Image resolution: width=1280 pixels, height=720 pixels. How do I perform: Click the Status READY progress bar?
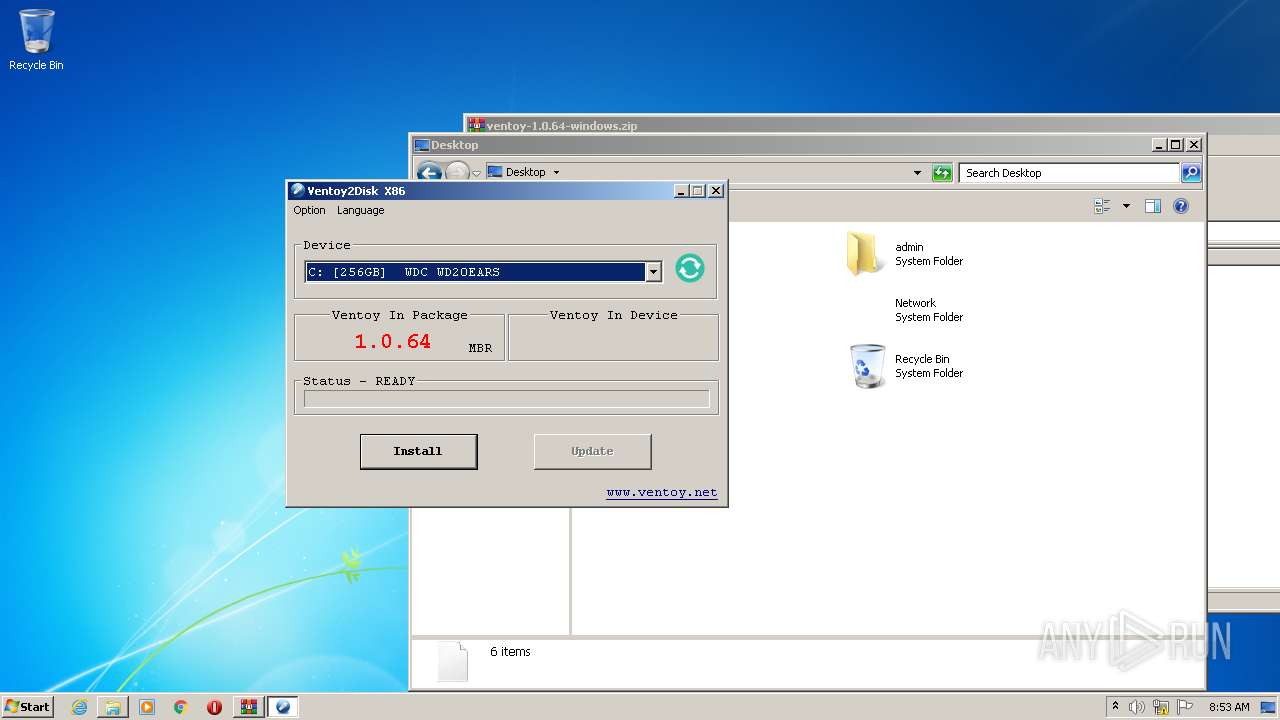click(506, 399)
